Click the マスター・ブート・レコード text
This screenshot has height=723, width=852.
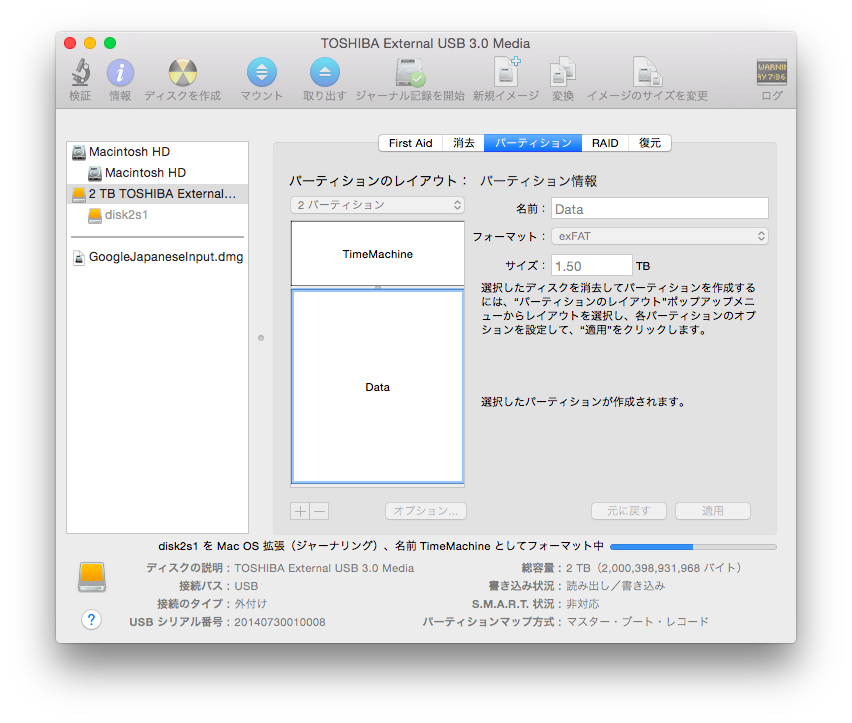(x=637, y=621)
